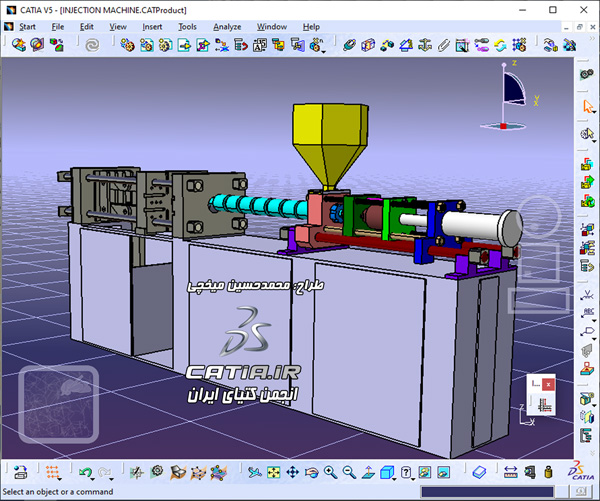The width and height of the screenshot is (600, 501).
Task: Click the Existing Component icon
Action: tap(184, 45)
